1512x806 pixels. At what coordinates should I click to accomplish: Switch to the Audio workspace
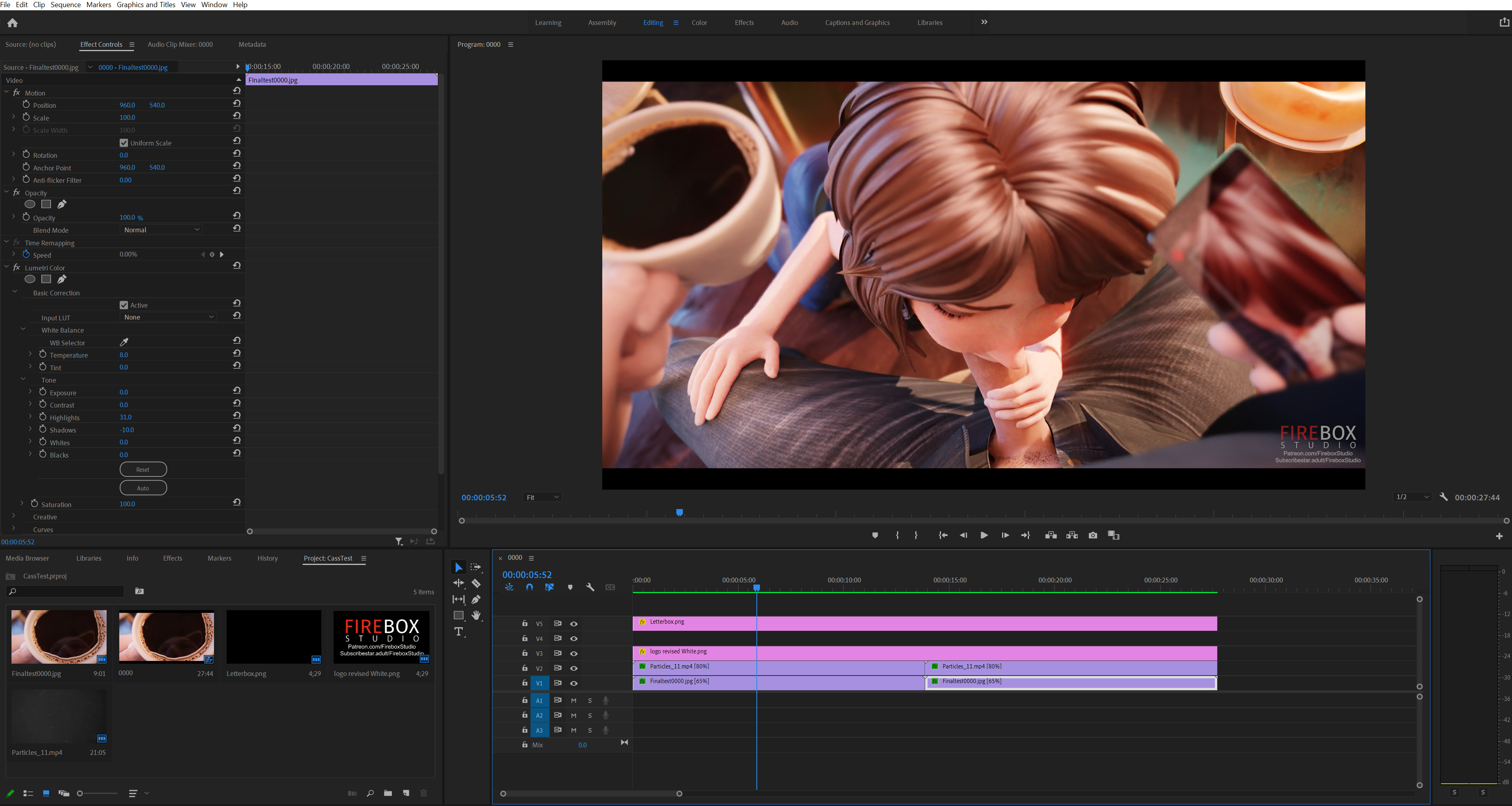[789, 23]
